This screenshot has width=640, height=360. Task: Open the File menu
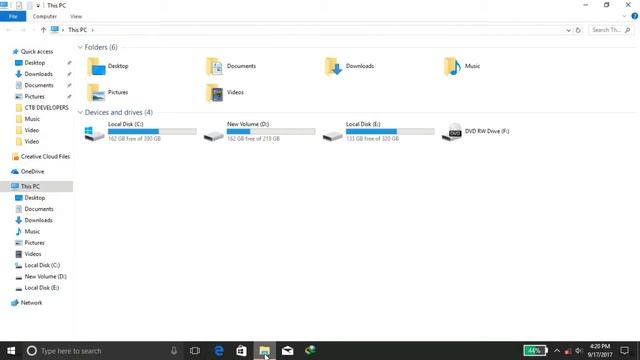(x=13, y=16)
